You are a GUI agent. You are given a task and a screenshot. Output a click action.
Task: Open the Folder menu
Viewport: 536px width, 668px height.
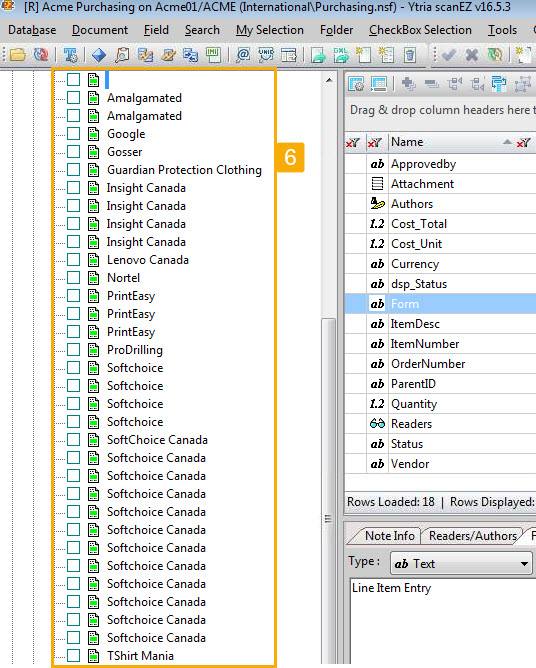click(337, 30)
